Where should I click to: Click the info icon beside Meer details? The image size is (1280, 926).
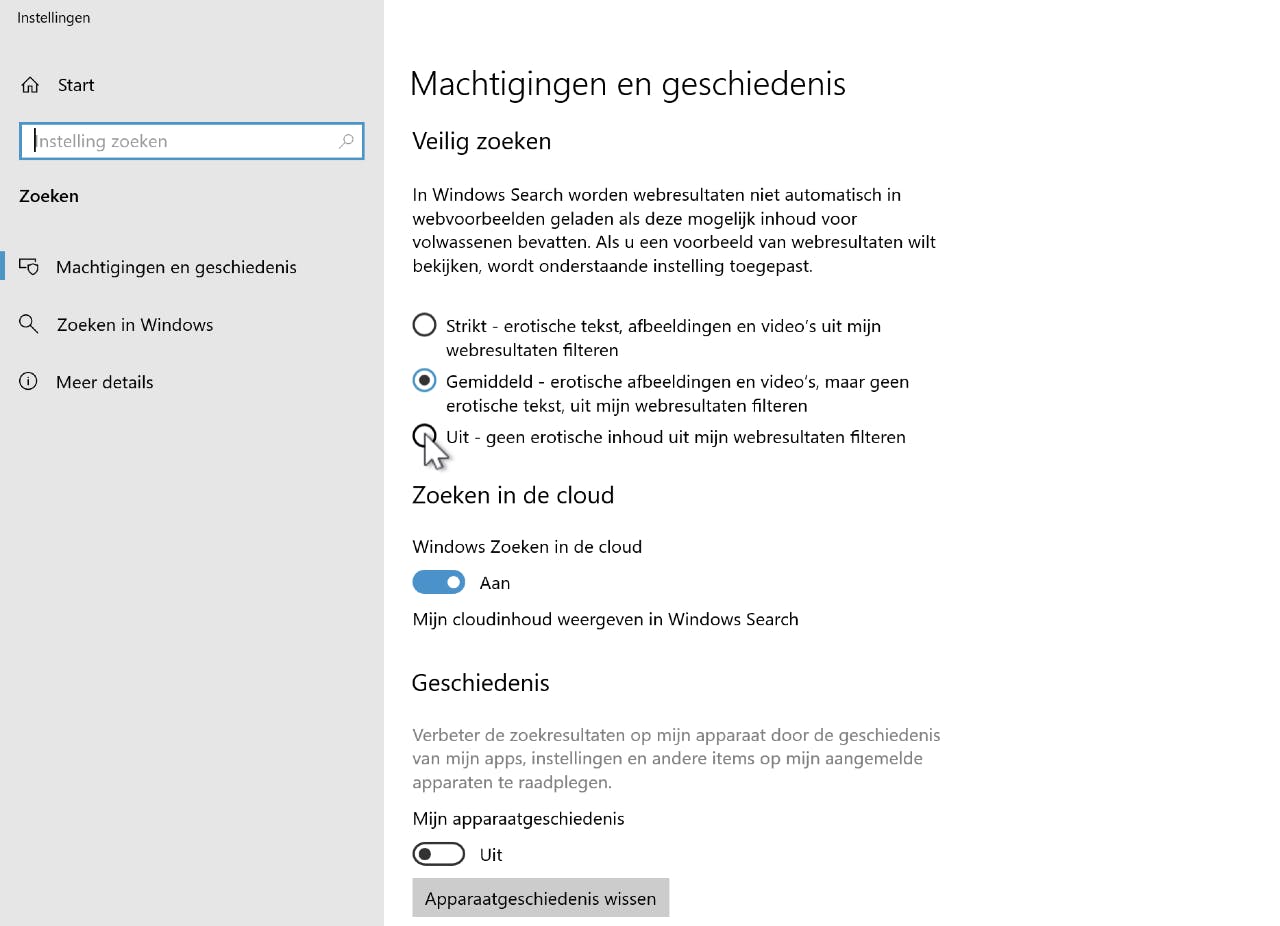click(x=29, y=381)
